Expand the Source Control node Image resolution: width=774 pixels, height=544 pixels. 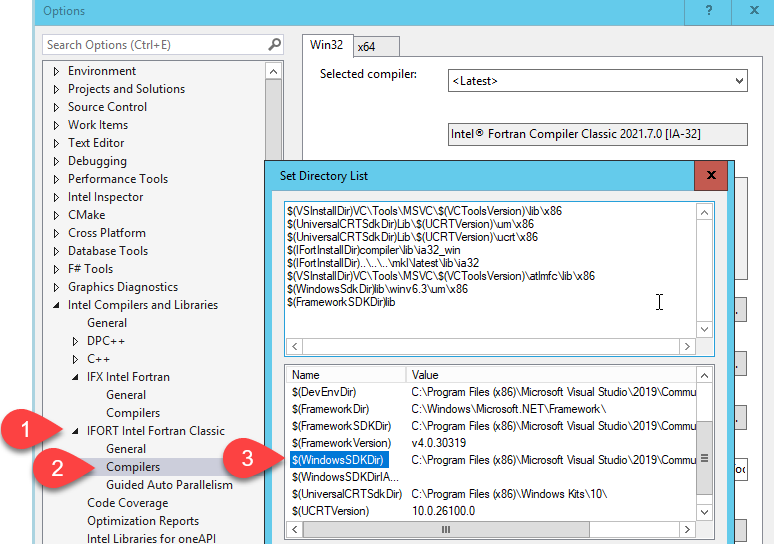[x=56, y=107]
